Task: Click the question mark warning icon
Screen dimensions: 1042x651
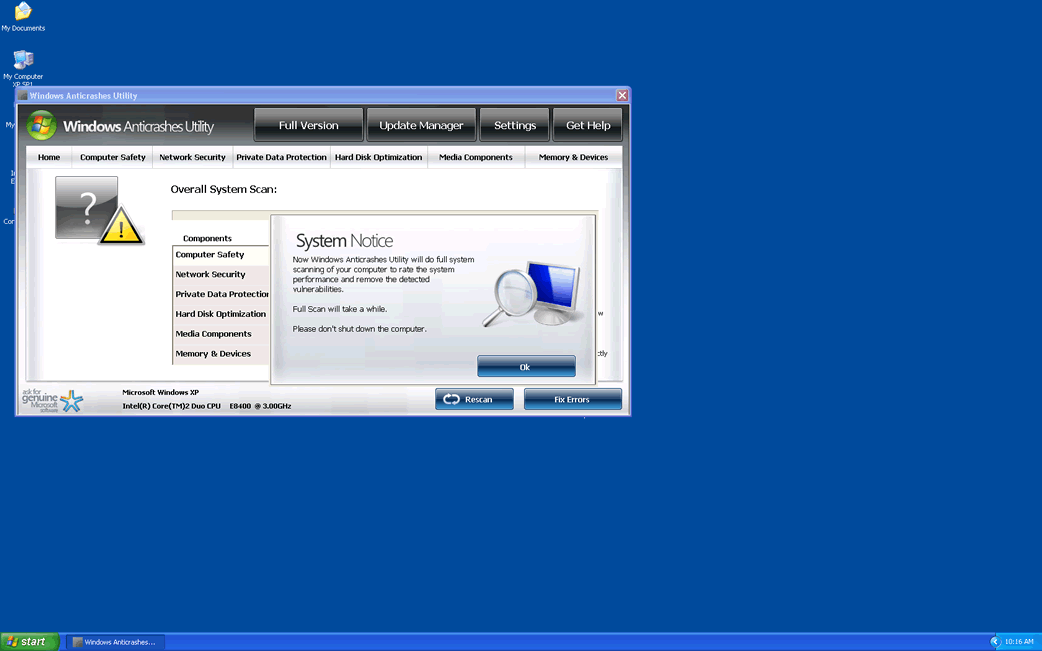Action: 98,211
